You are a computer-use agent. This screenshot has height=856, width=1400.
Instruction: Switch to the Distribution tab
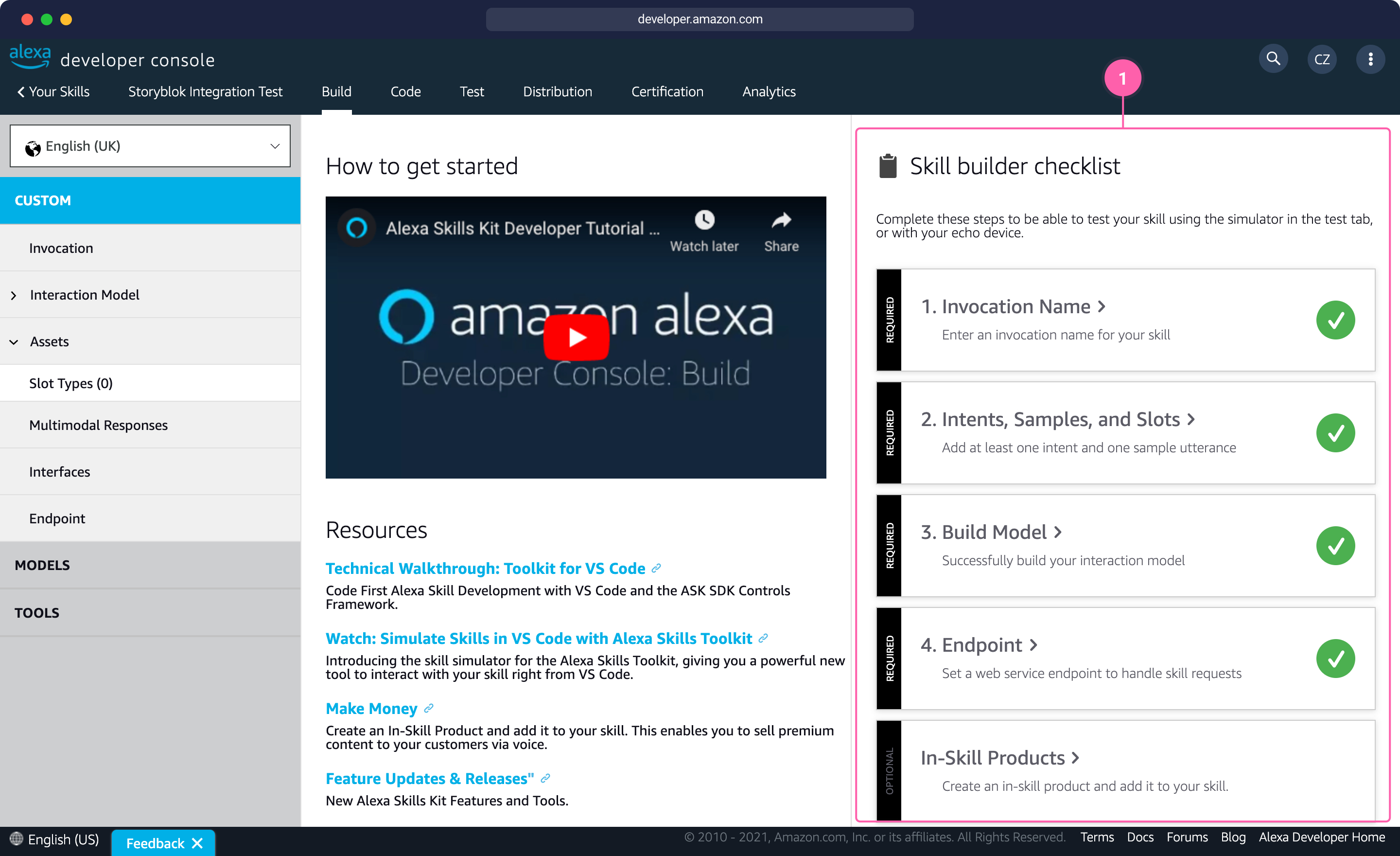pyautogui.click(x=558, y=91)
